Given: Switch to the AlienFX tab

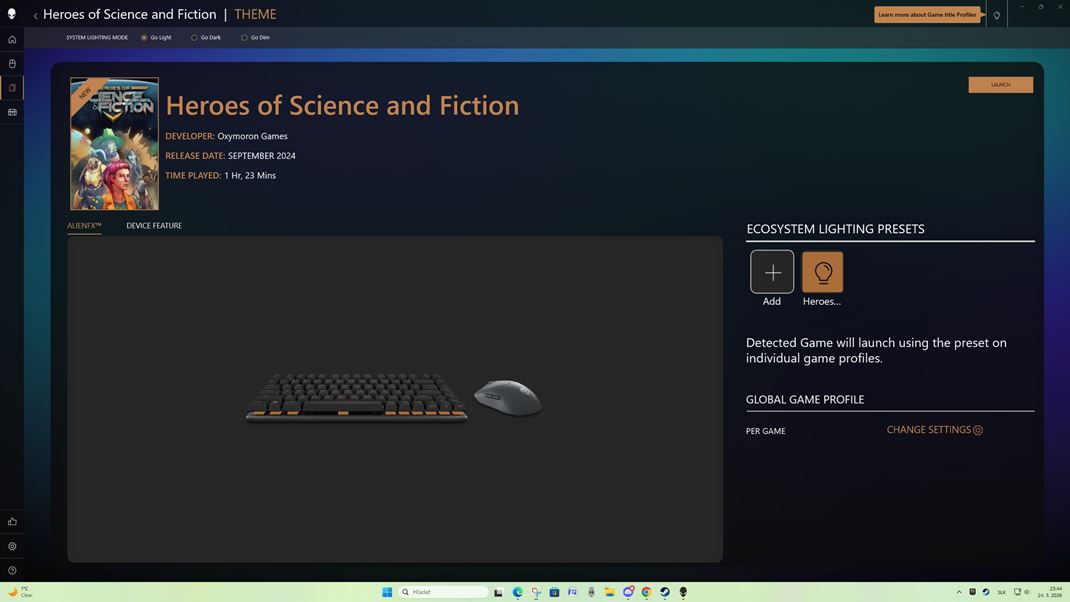Looking at the screenshot, I should coord(84,226).
